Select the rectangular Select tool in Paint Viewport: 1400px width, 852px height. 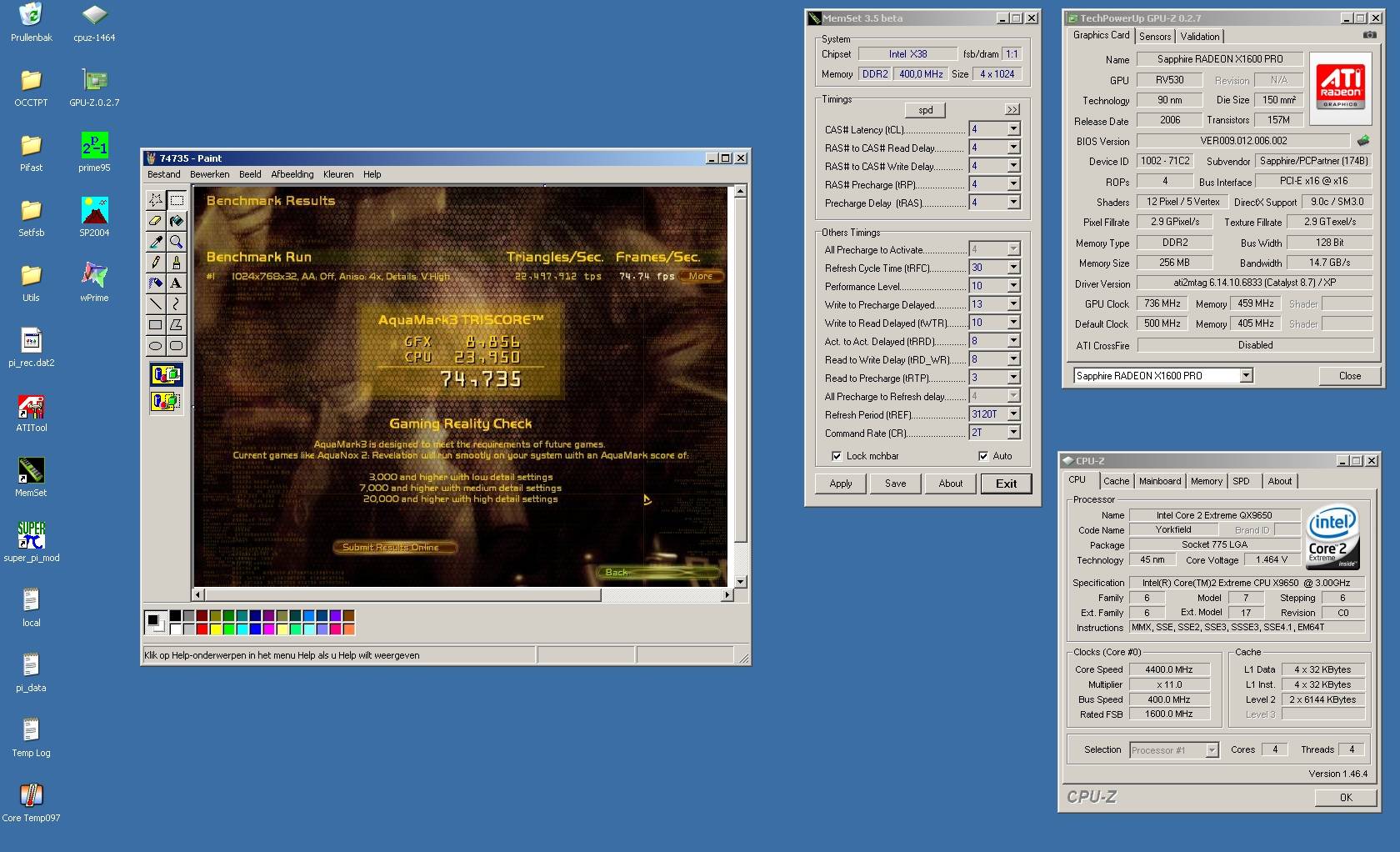[x=177, y=200]
